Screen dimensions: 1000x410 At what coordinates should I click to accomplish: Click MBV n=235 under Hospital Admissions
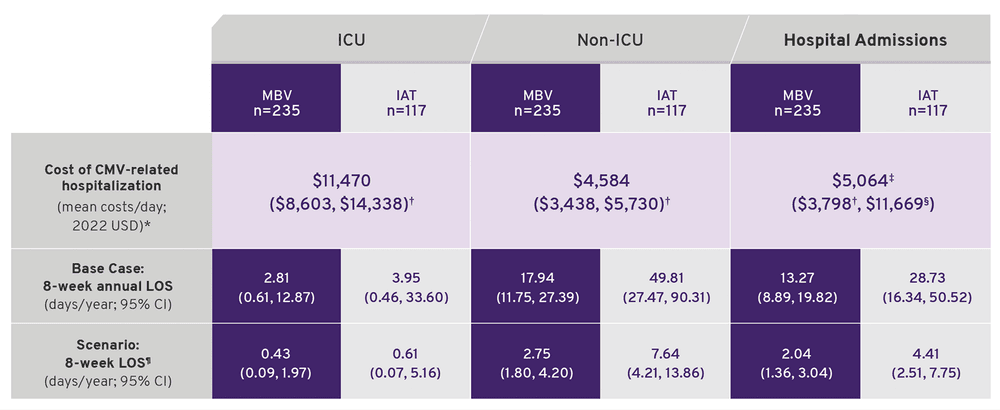tap(796, 102)
